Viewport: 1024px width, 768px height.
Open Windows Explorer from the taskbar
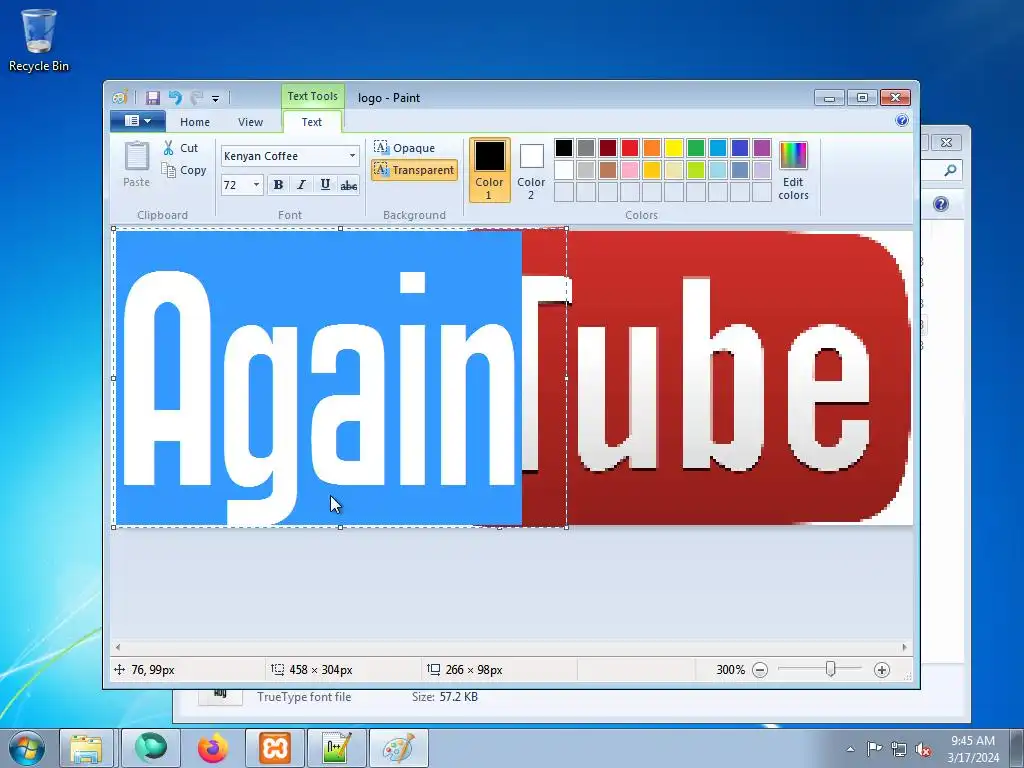87,748
